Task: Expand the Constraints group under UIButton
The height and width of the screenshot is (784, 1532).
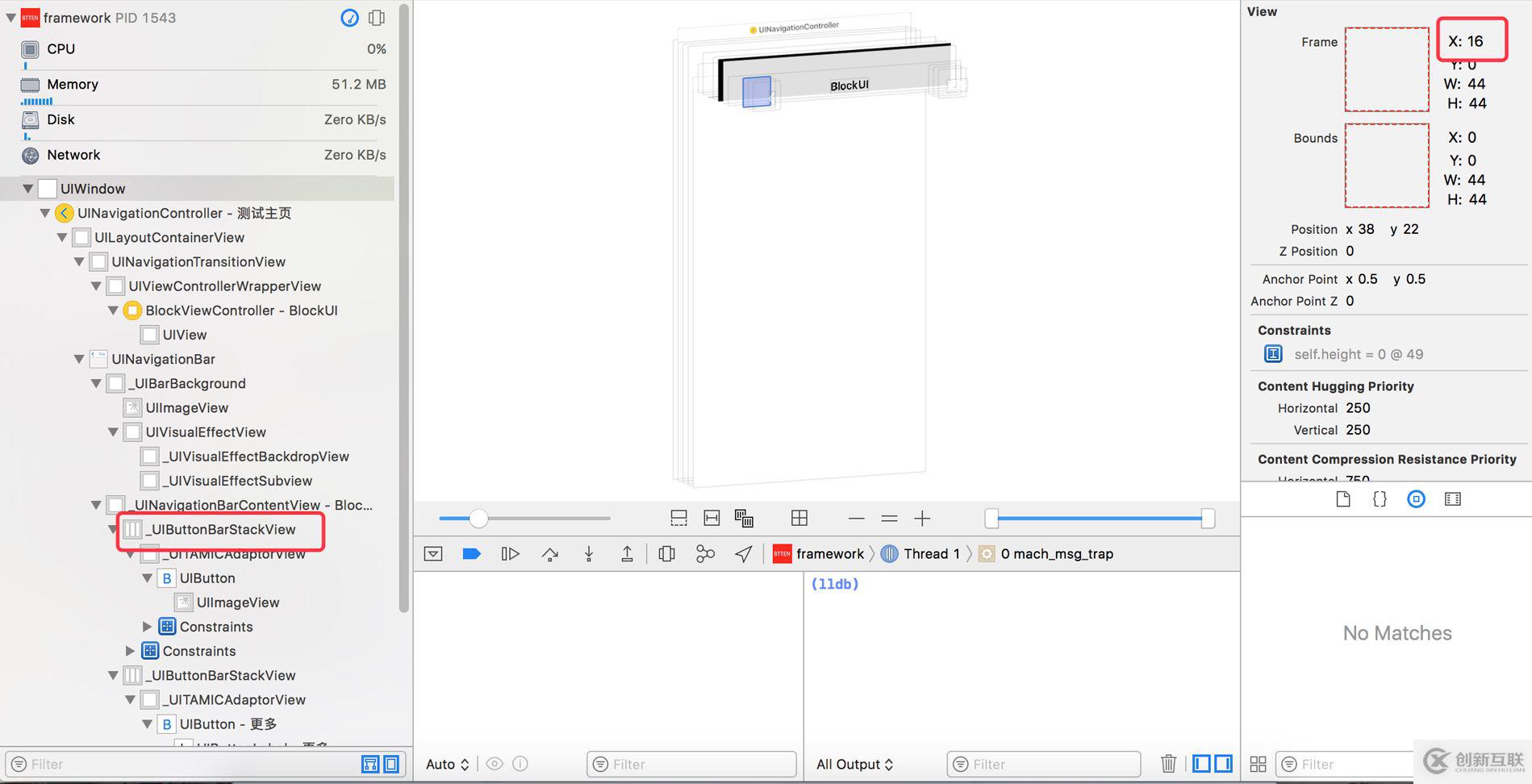Action: [x=147, y=627]
